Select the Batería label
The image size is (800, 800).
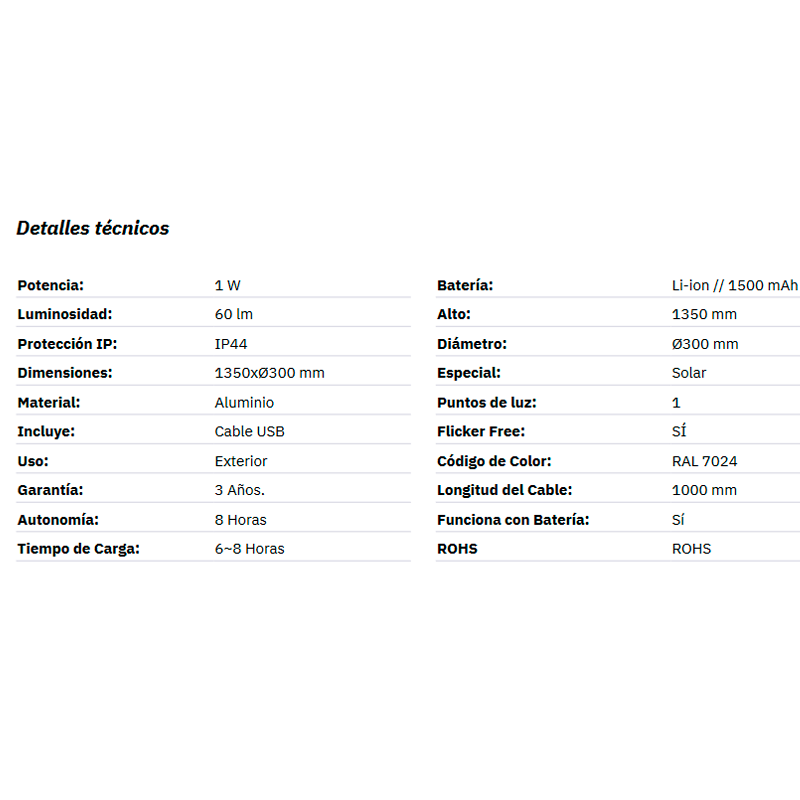click(x=465, y=285)
